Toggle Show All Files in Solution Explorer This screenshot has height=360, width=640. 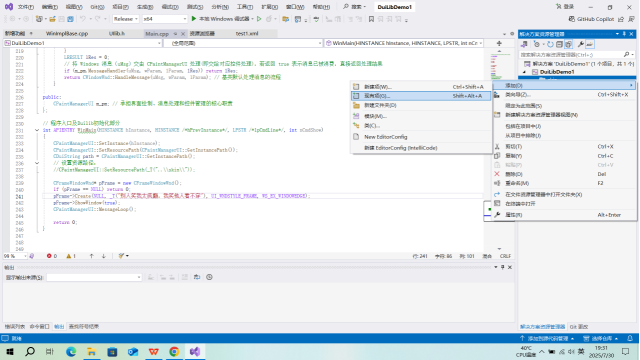(568, 44)
